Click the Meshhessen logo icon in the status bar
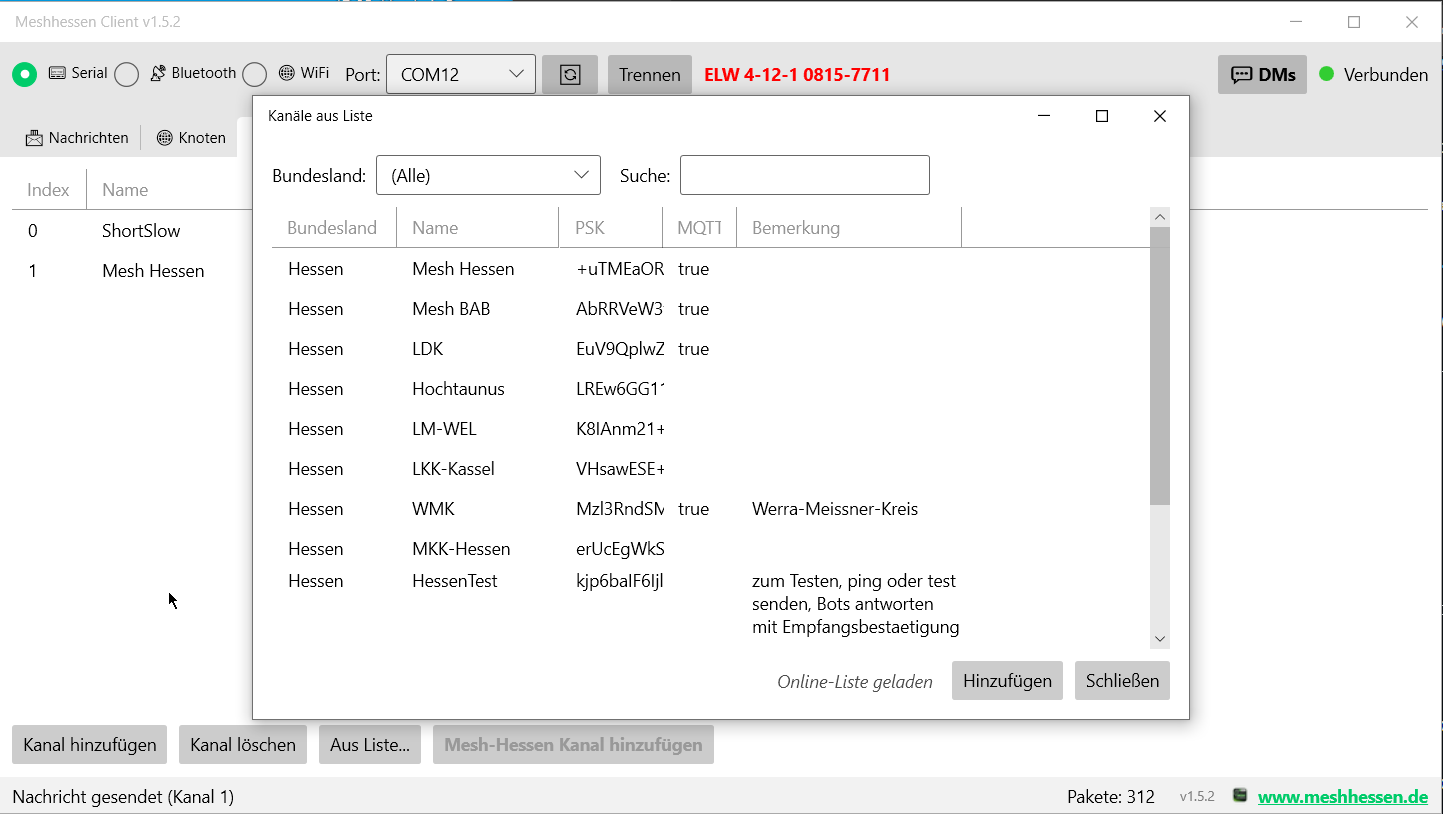 click(x=1239, y=796)
